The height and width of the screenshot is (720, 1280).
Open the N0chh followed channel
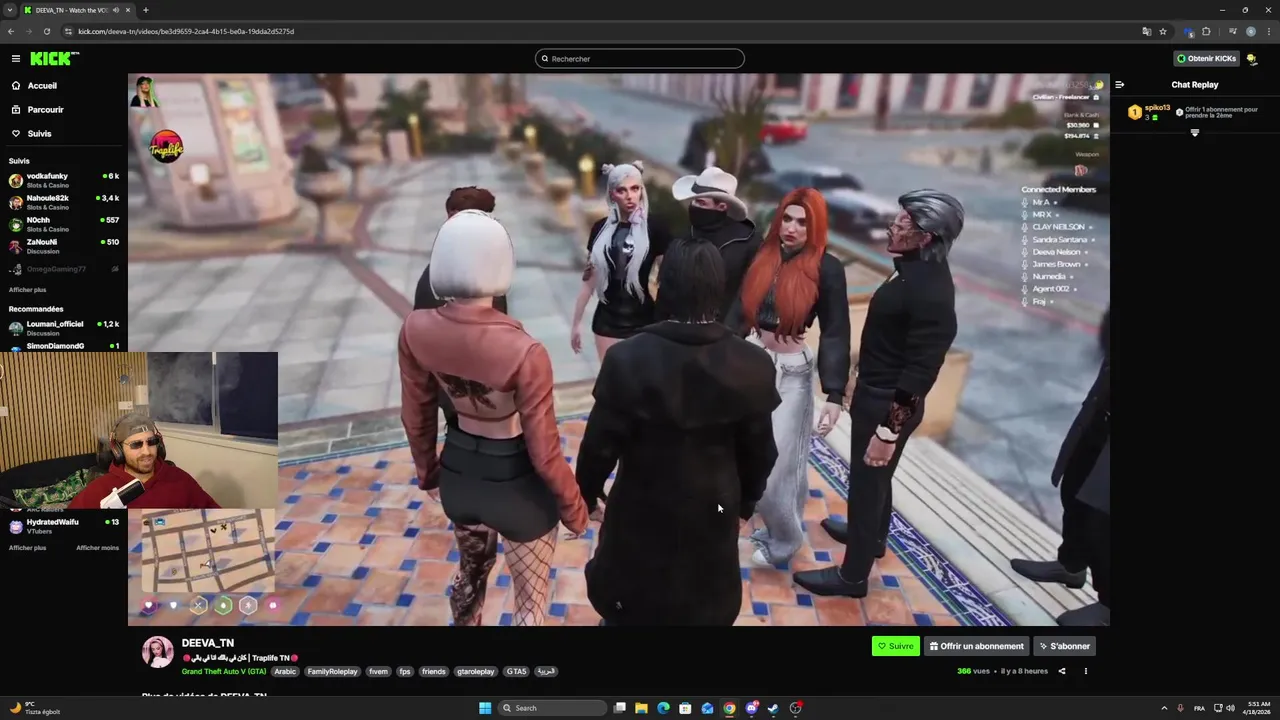pyautogui.click(x=64, y=224)
